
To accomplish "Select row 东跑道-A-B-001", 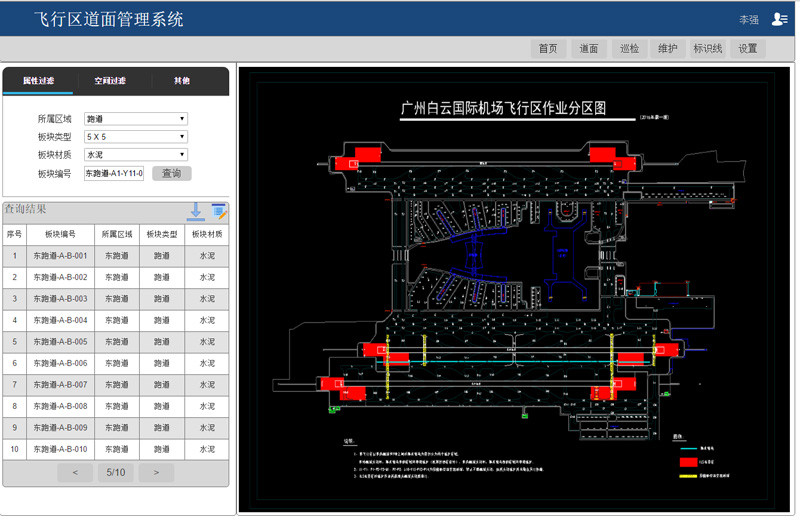I will (115, 256).
